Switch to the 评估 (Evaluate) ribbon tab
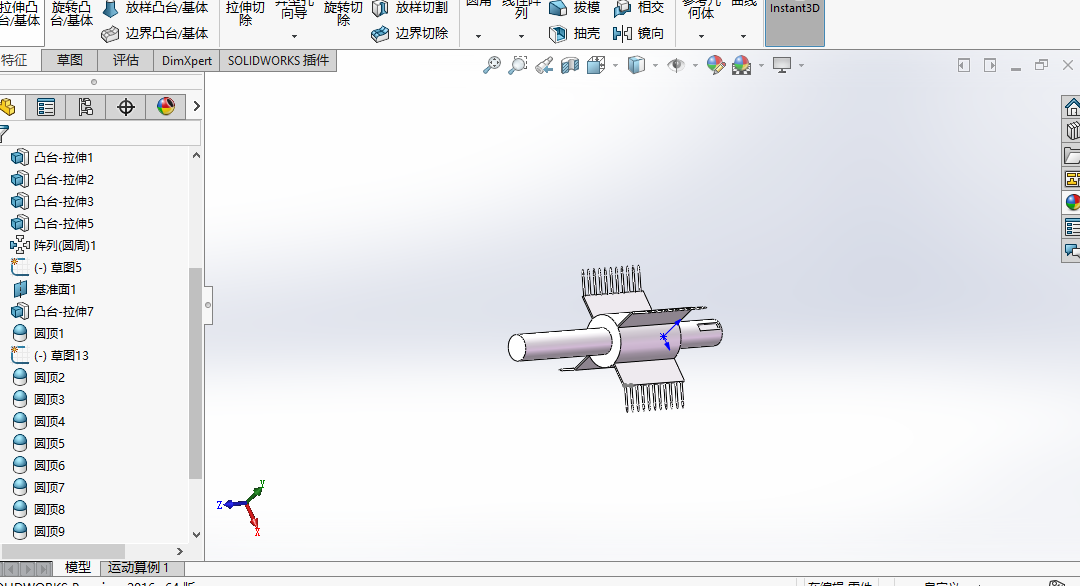1080x586 pixels. (x=125, y=61)
